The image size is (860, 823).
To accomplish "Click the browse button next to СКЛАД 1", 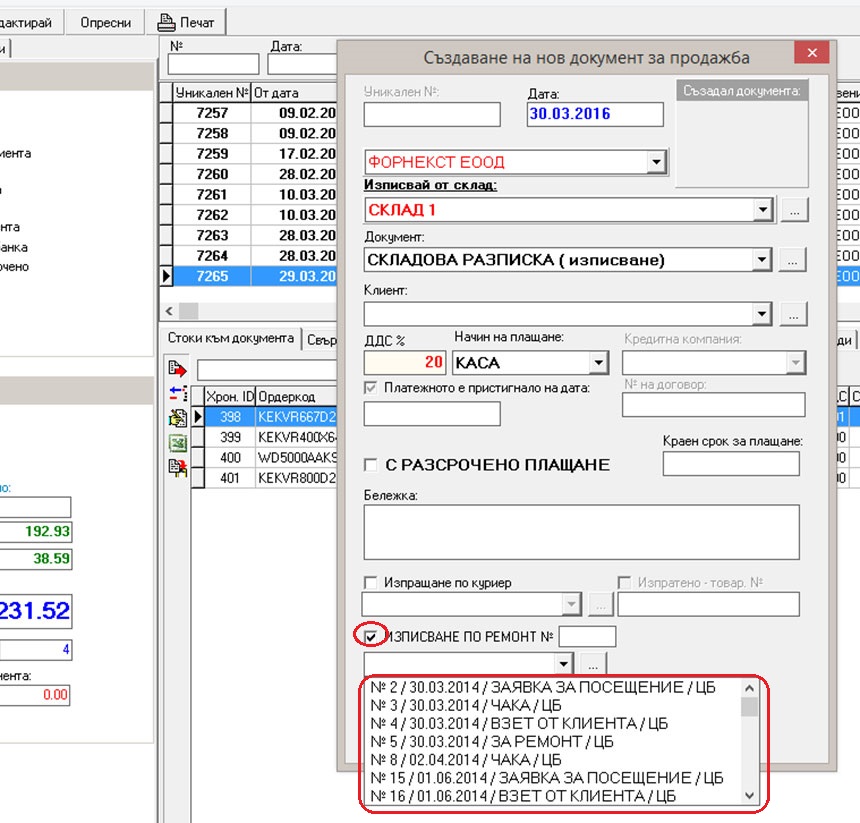I will (794, 210).
